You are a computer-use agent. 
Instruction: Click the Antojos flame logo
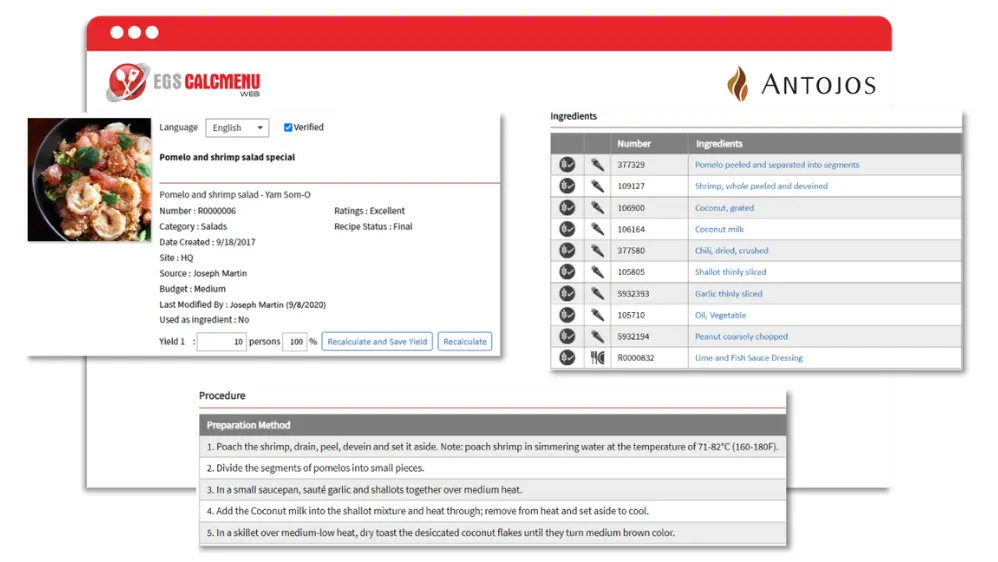[x=738, y=84]
